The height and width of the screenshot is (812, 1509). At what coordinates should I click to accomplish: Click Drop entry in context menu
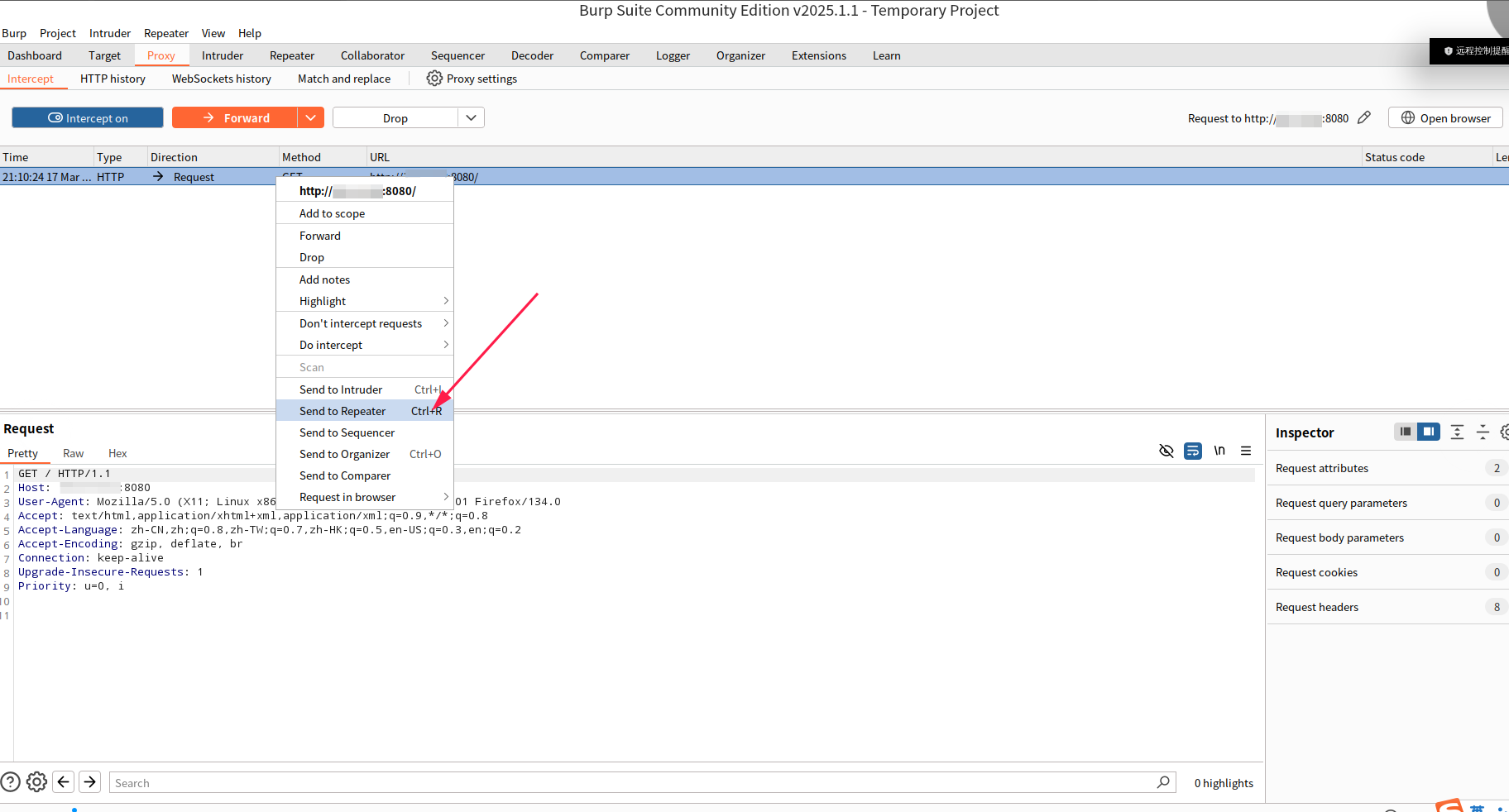(x=365, y=257)
